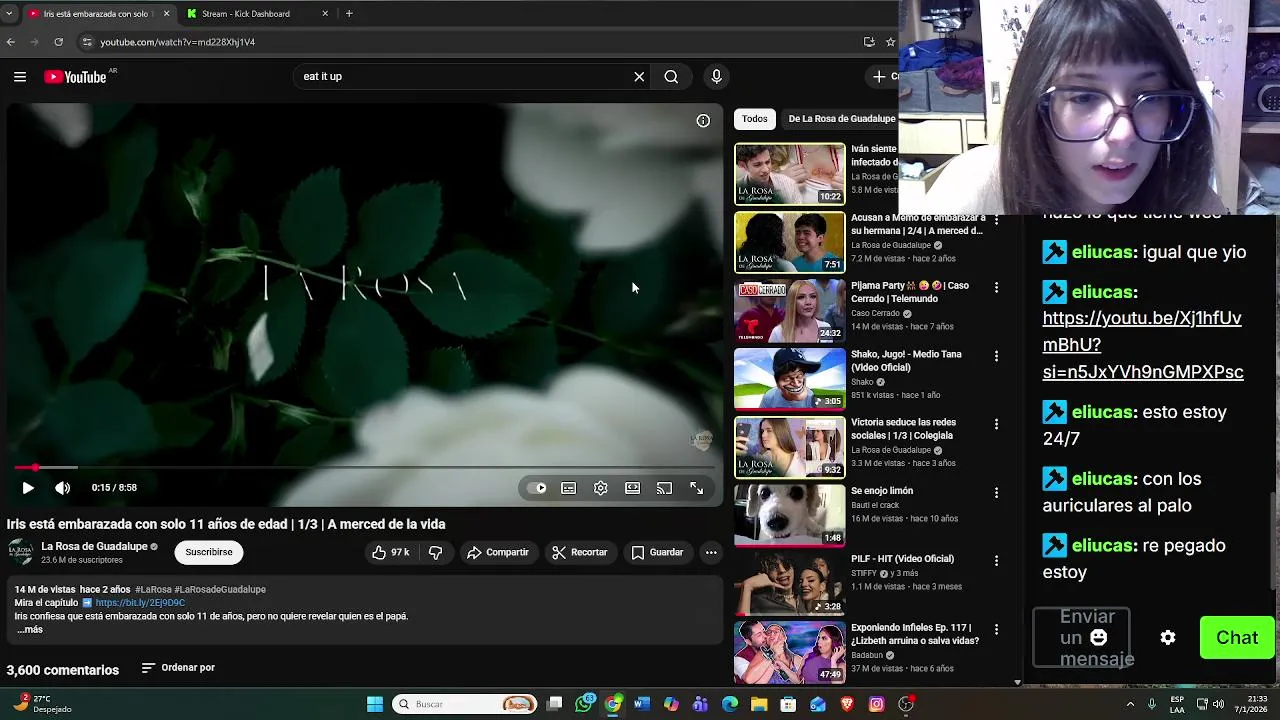Viewport: 1280px width, 720px height.
Task: Open options for PILF - HIT video
Action: tap(996, 560)
